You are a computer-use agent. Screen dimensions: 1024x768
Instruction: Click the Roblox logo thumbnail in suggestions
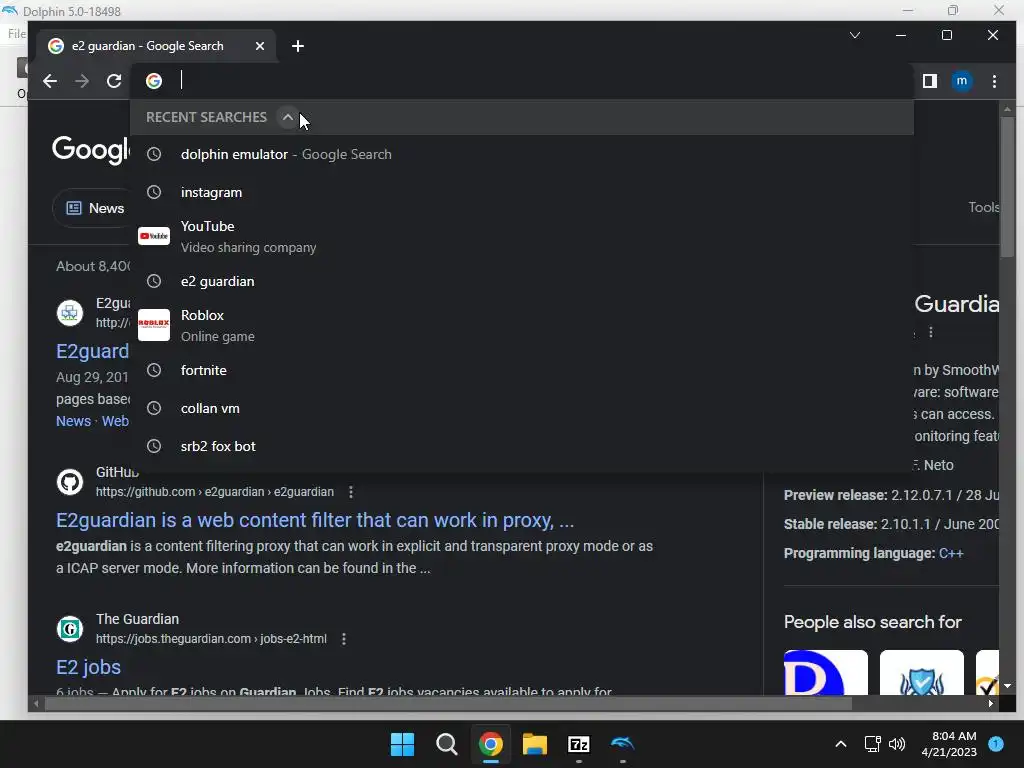coord(154,325)
